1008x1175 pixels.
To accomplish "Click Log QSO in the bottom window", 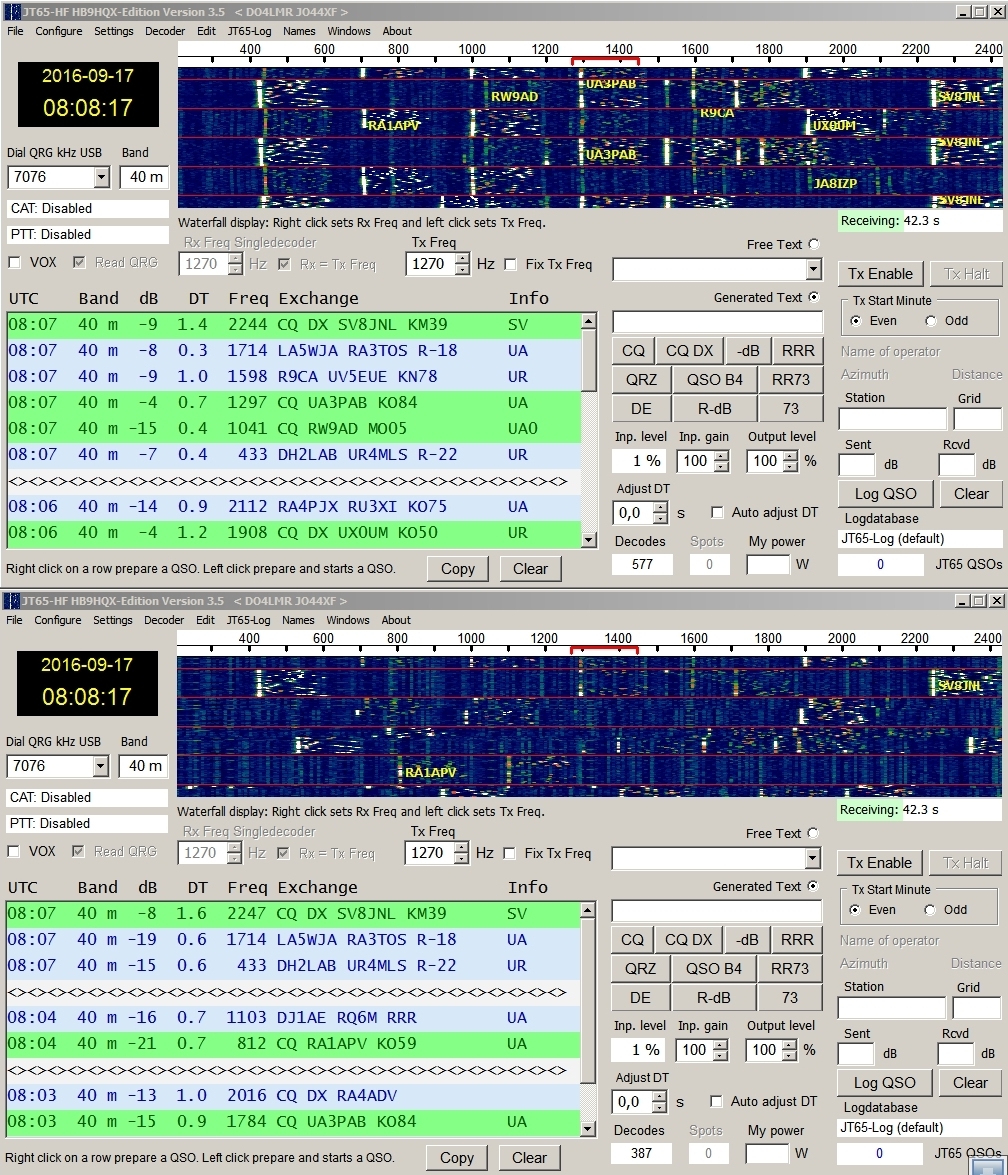I will coord(884,1082).
